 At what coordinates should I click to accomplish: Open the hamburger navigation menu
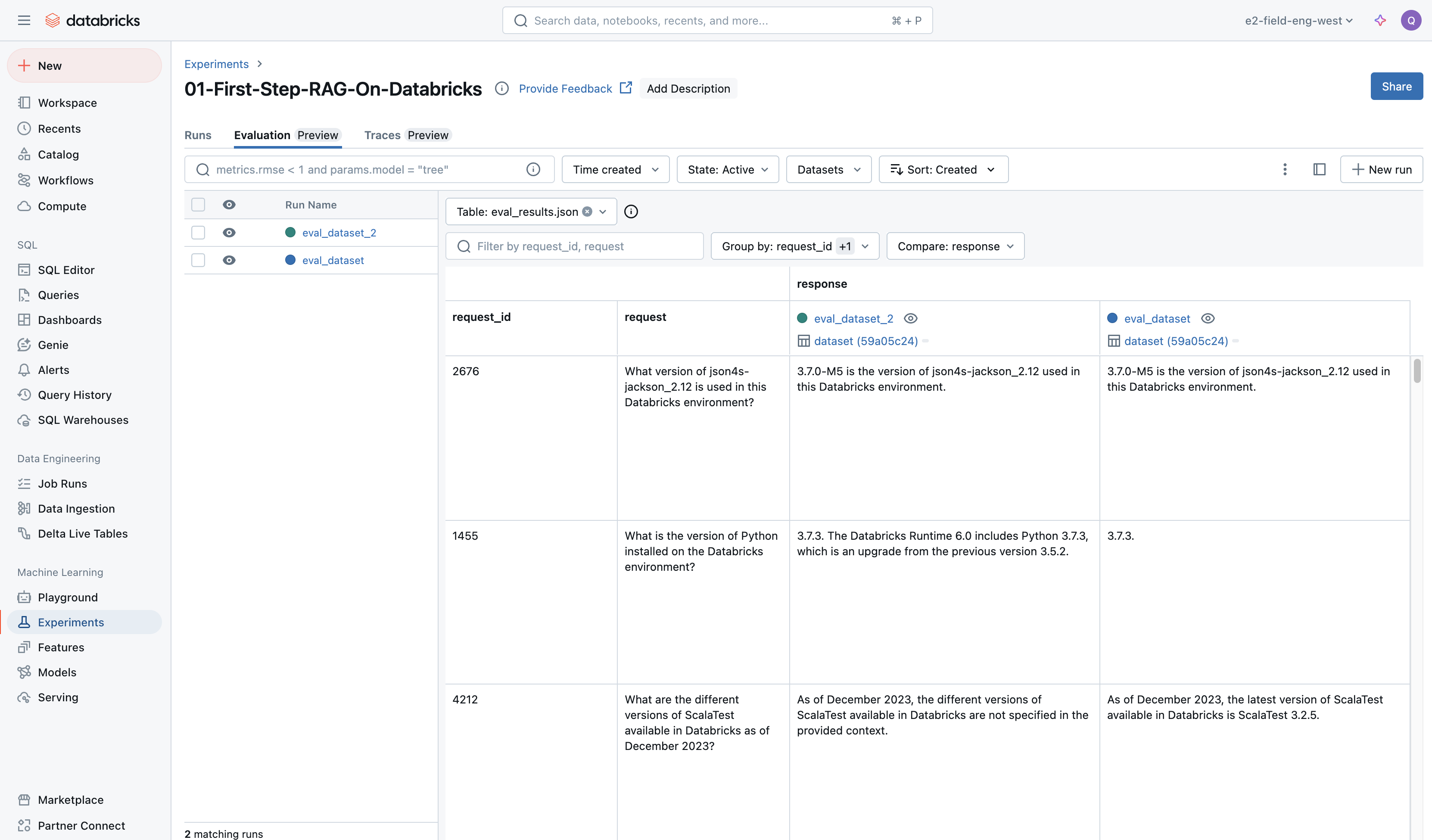(24, 20)
